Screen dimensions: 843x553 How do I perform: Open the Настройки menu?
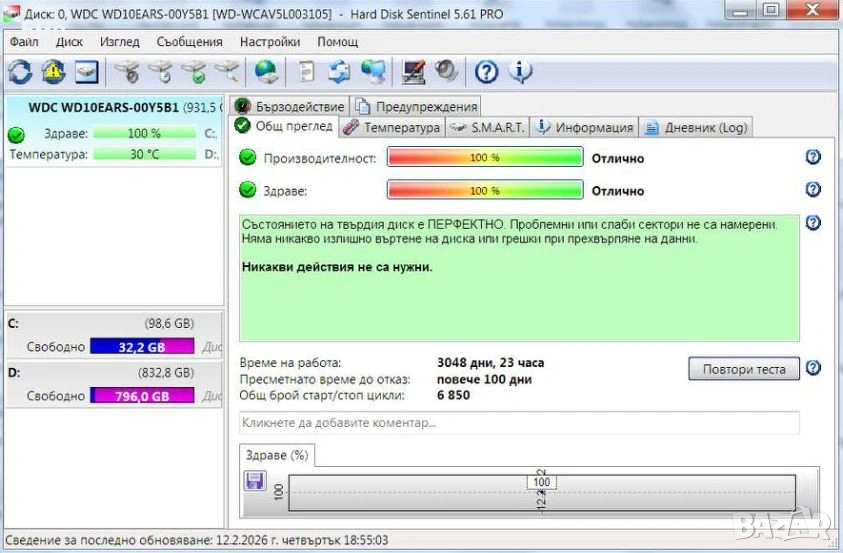tap(269, 42)
